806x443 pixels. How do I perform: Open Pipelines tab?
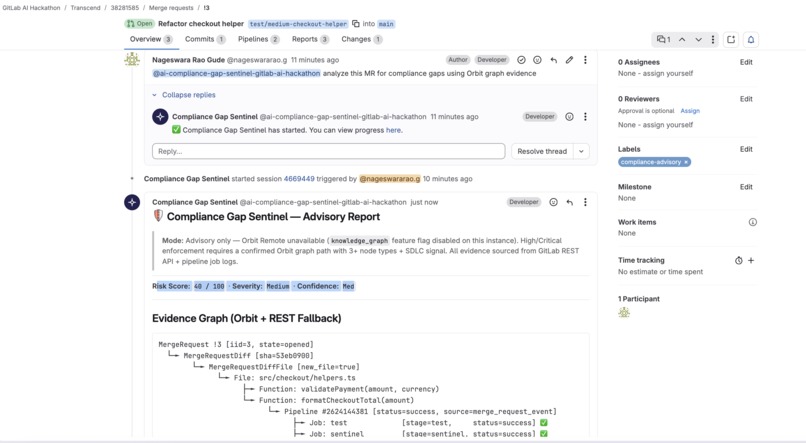click(x=259, y=40)
